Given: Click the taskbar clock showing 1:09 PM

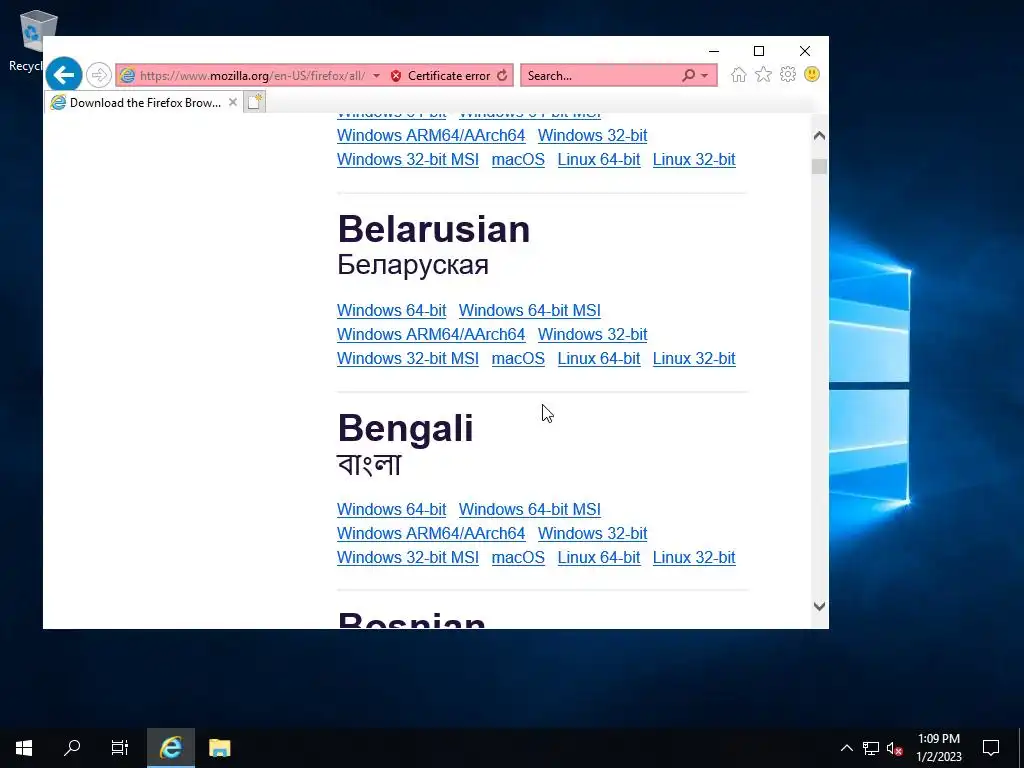Looking at the screenshot, I should coord(938,748).
